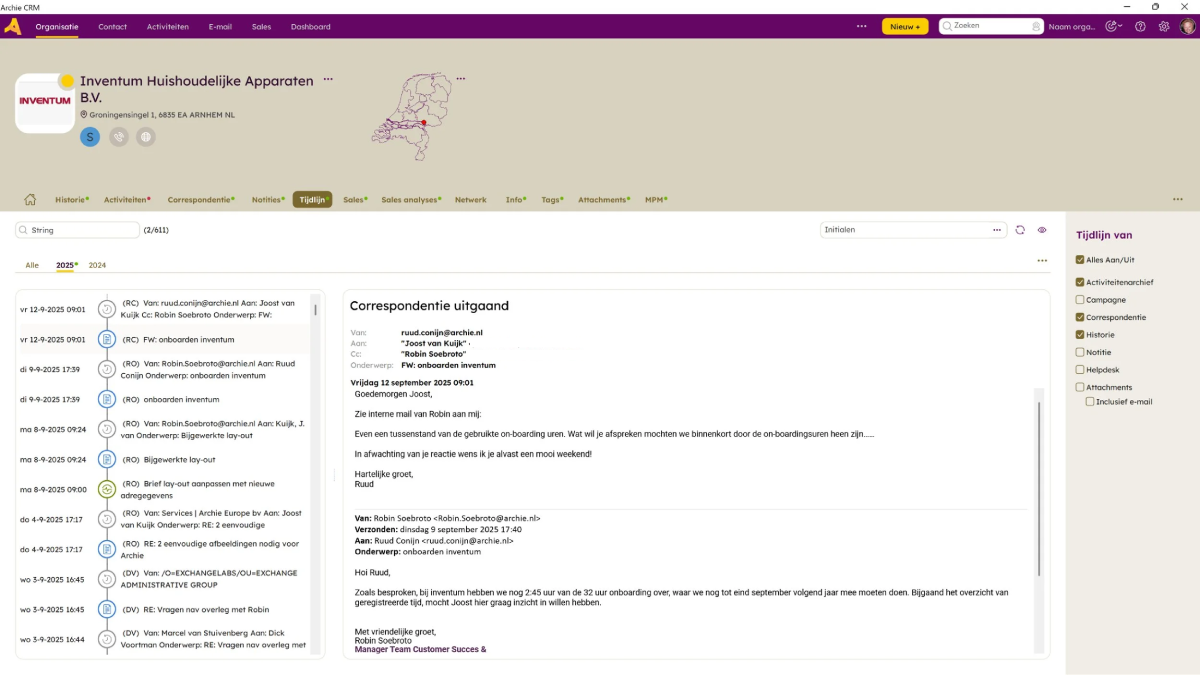The width and height of the screenshot is (1200, 675).
Task: Open the home icon tab
Action: [30, 199]
